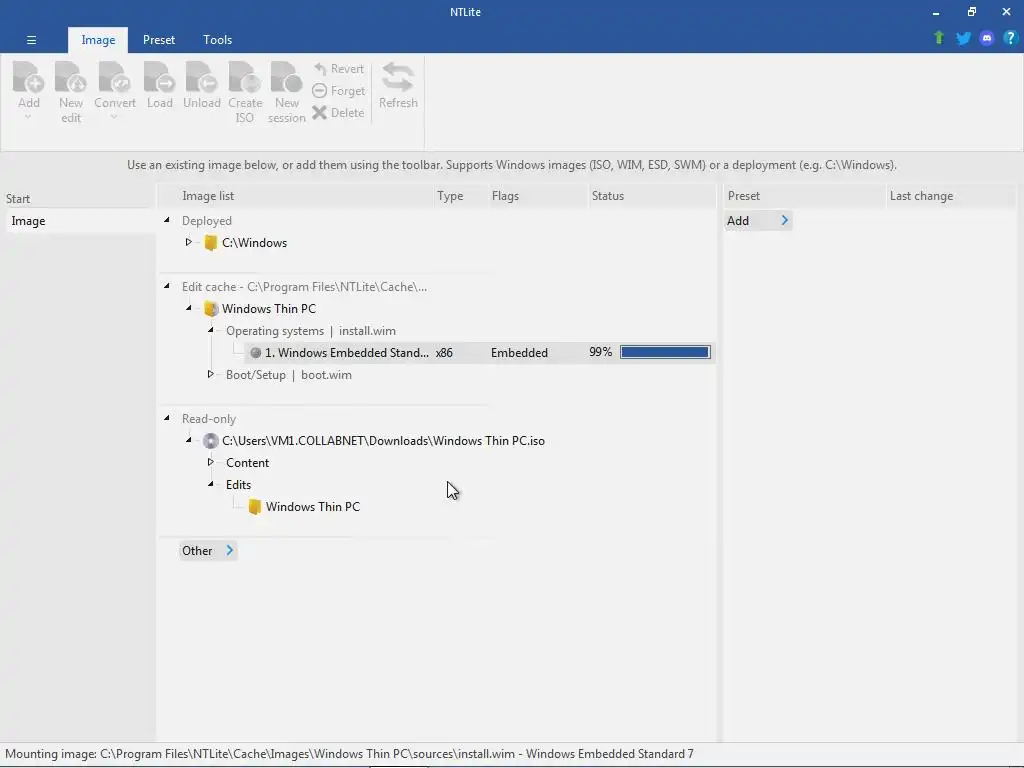Click the Forget toolbar item
The height and width of the screenshot is (768, 1024).
click(x=338, y=91)
